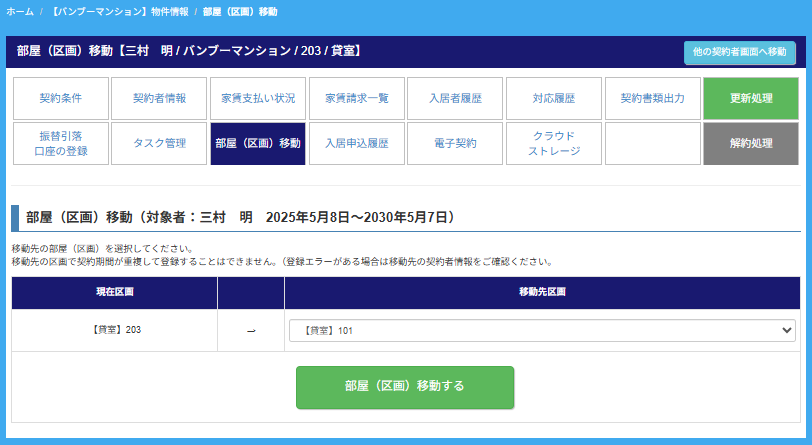Open クラウドストレージ tab
The height and width of the screenshot is (445, 812).
[x=554, y=143]
